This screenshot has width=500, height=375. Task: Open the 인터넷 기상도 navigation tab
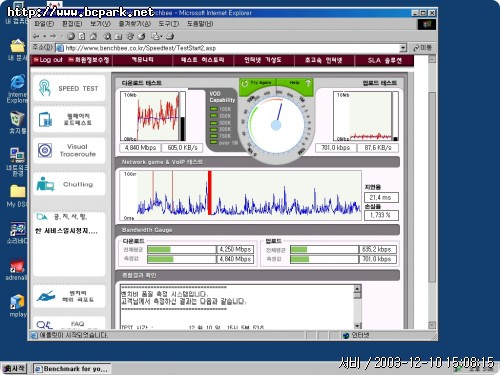[263, 60]
